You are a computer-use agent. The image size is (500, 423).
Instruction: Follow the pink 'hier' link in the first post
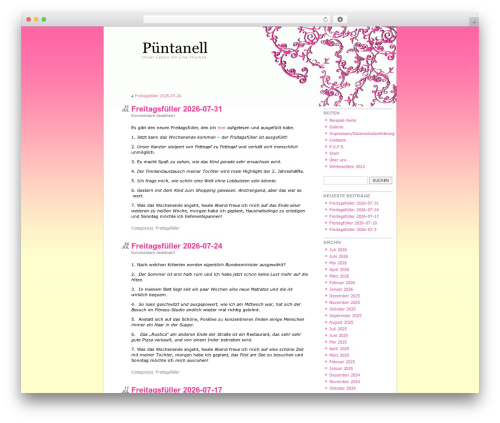(221, 128)
